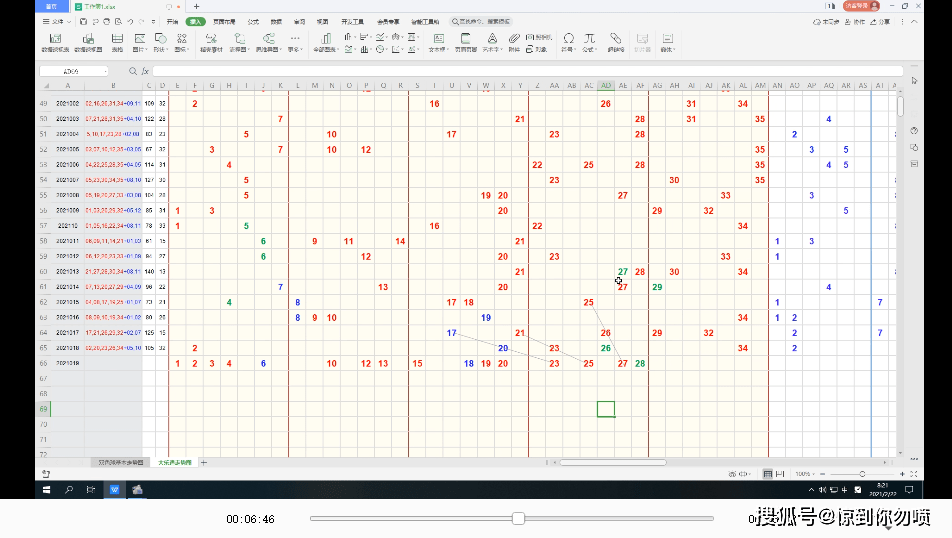952x538 pixels.
Task: Click the ribbon command search box
Action: 481,21
